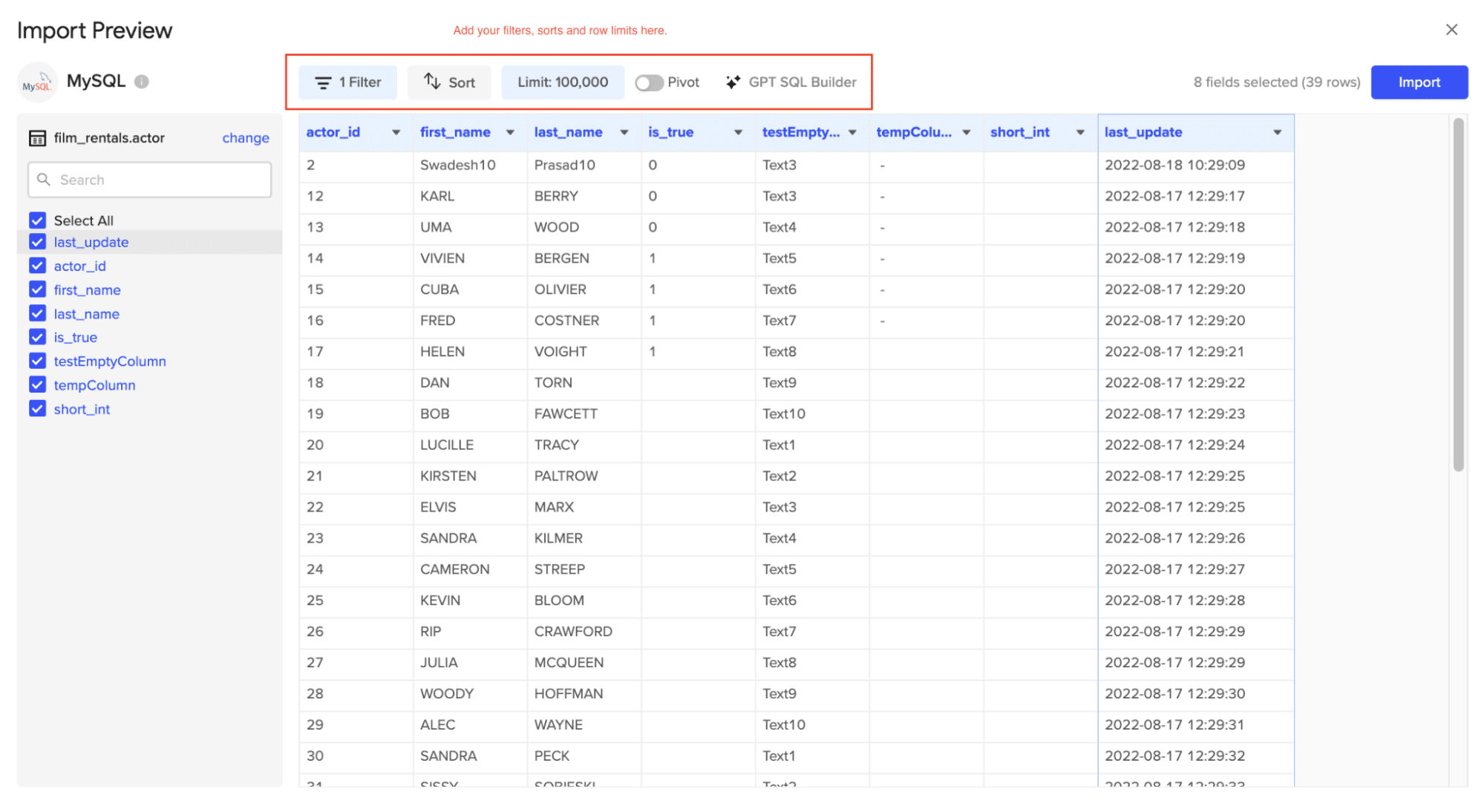This screenshot has height=812, width=1484.
Task: Uncheck the Select All checkbox
Action: click(38, 220)
